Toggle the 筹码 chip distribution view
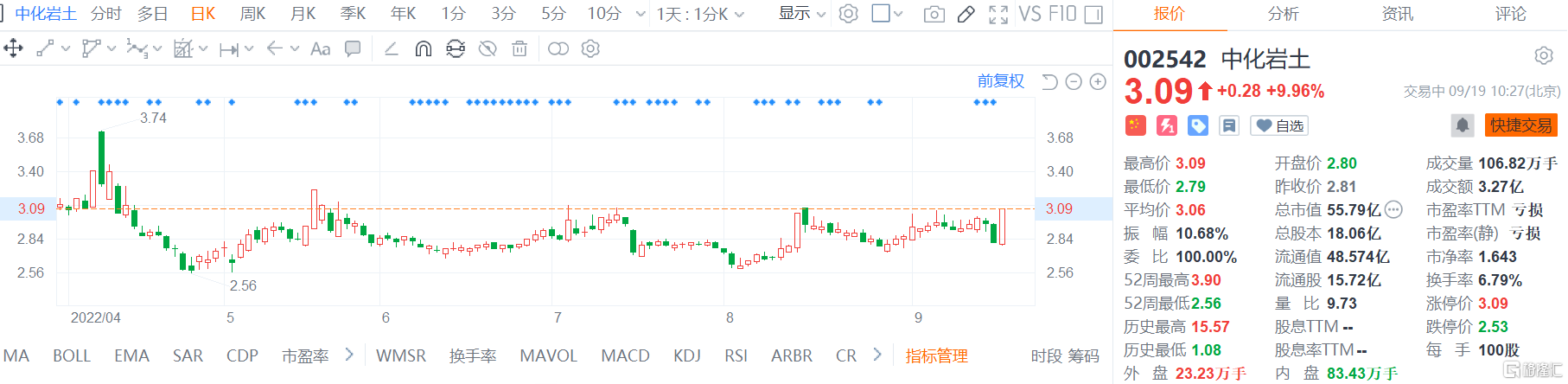 (x=1084, y=356)
